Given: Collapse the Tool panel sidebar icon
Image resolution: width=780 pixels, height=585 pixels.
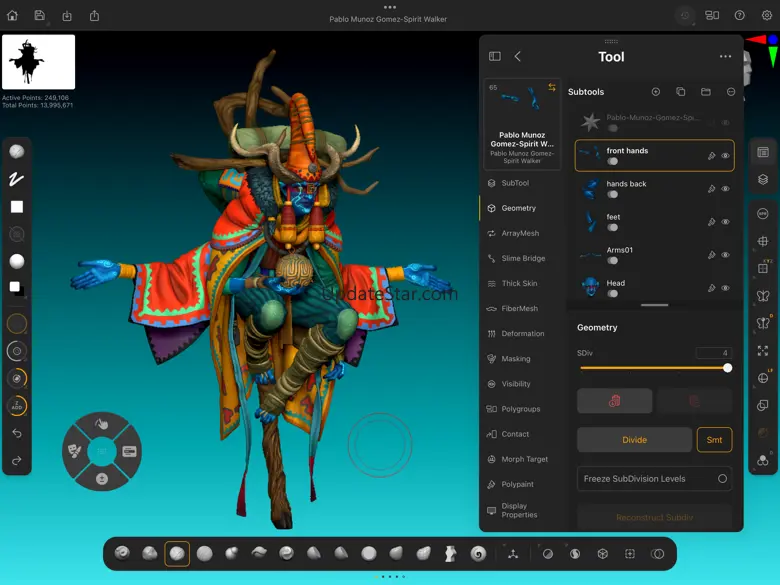Looking at the screenshot, I should coord(494,57).
